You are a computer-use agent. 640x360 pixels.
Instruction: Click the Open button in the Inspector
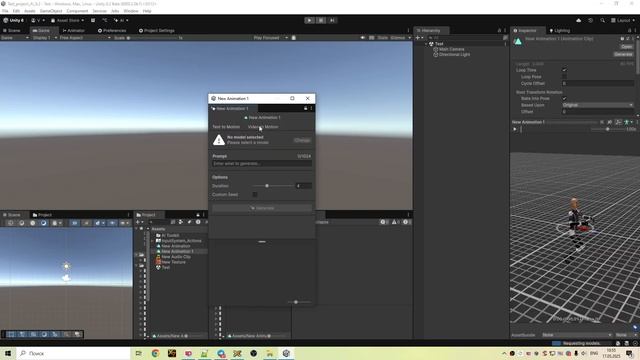[626, 47]
